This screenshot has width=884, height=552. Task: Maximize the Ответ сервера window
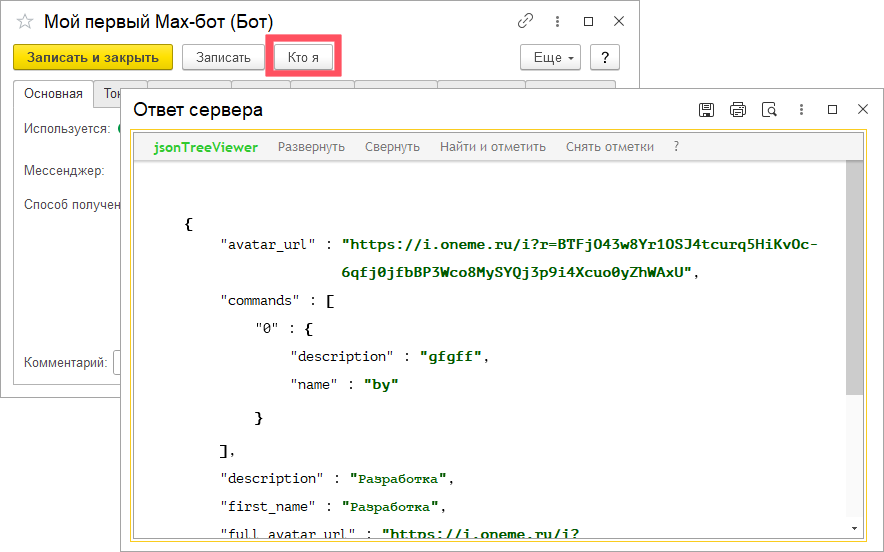click(x=832, y=109)
